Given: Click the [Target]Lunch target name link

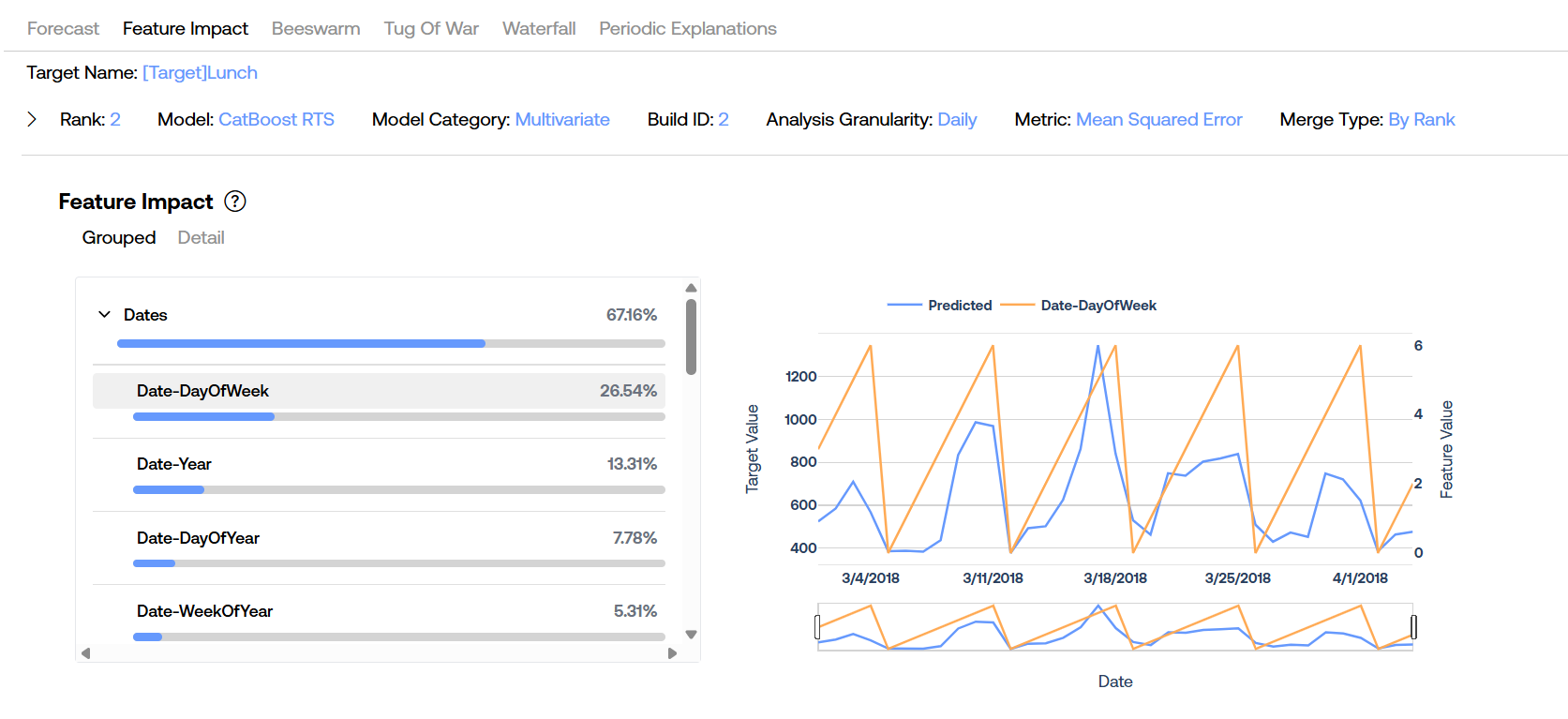Looking at the screenshot, I should [x=200, y=73].
